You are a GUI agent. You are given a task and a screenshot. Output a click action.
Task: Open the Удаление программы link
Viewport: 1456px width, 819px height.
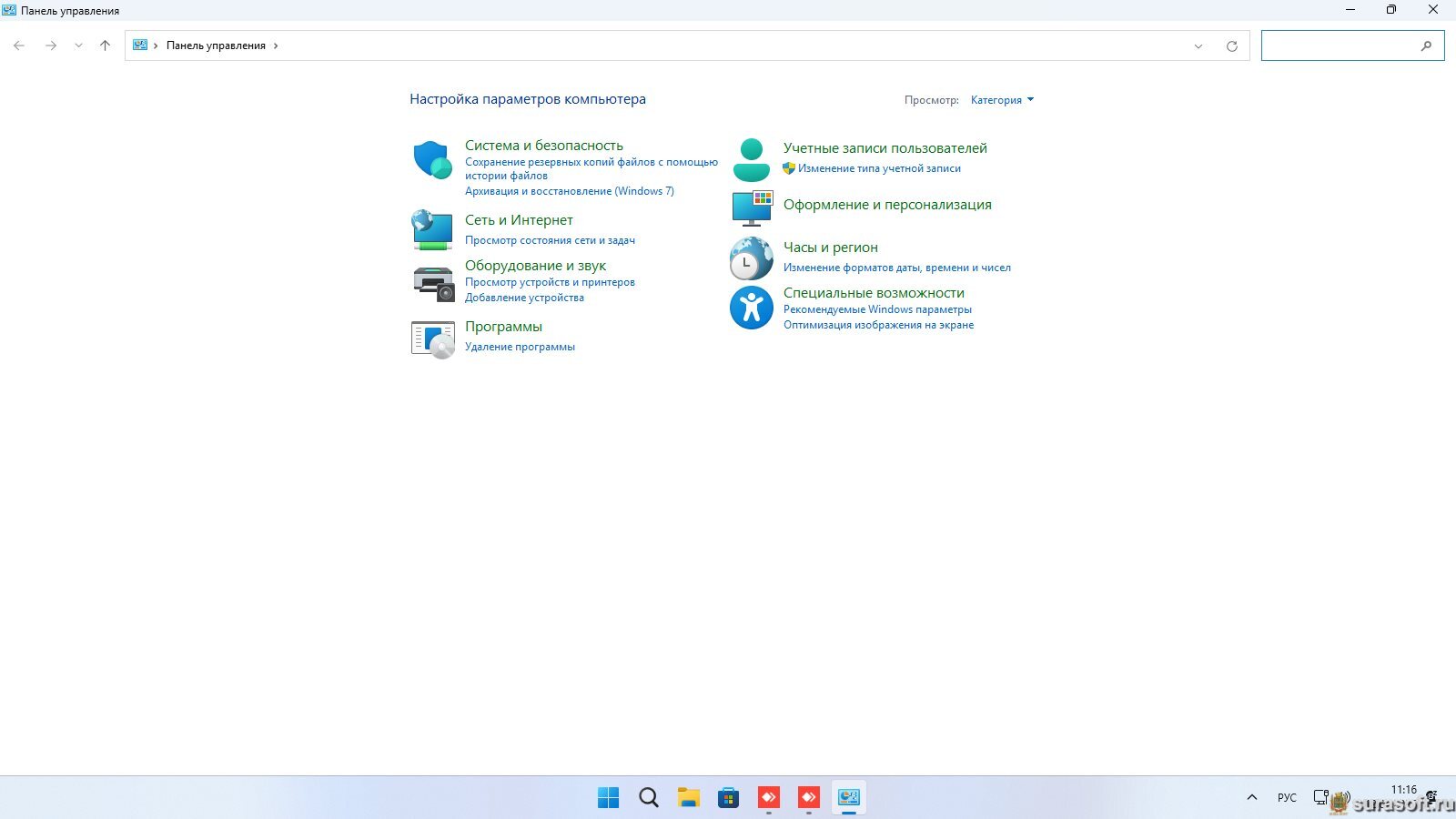520,347
